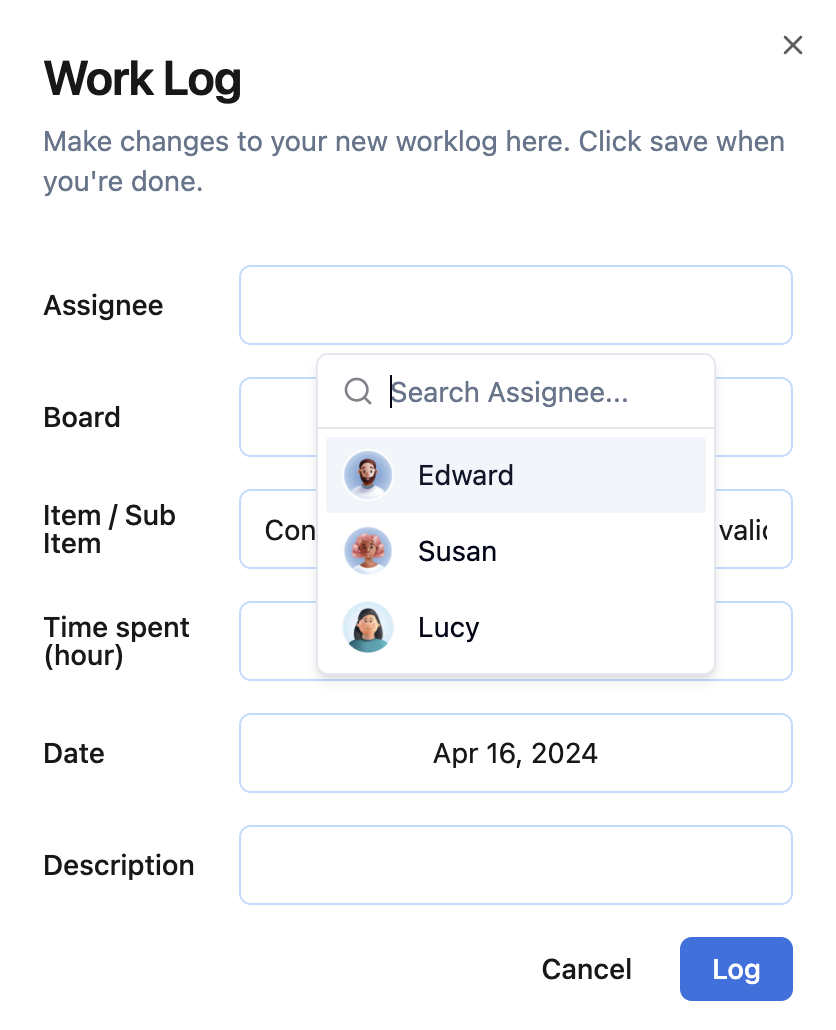Pick Lucy from the assignee options

pyautogui.click(x=449, y=627)
